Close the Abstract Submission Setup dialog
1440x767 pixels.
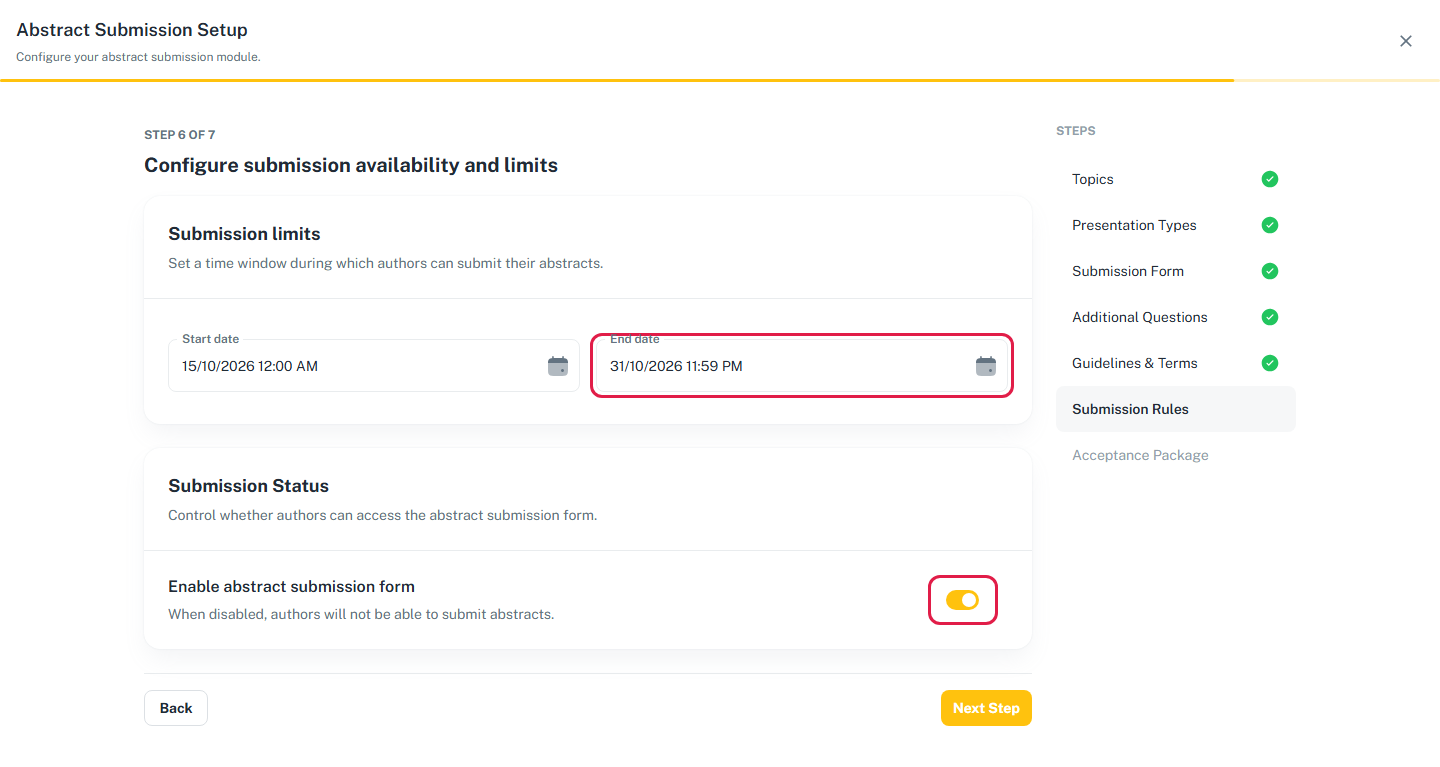point(1406,41)
